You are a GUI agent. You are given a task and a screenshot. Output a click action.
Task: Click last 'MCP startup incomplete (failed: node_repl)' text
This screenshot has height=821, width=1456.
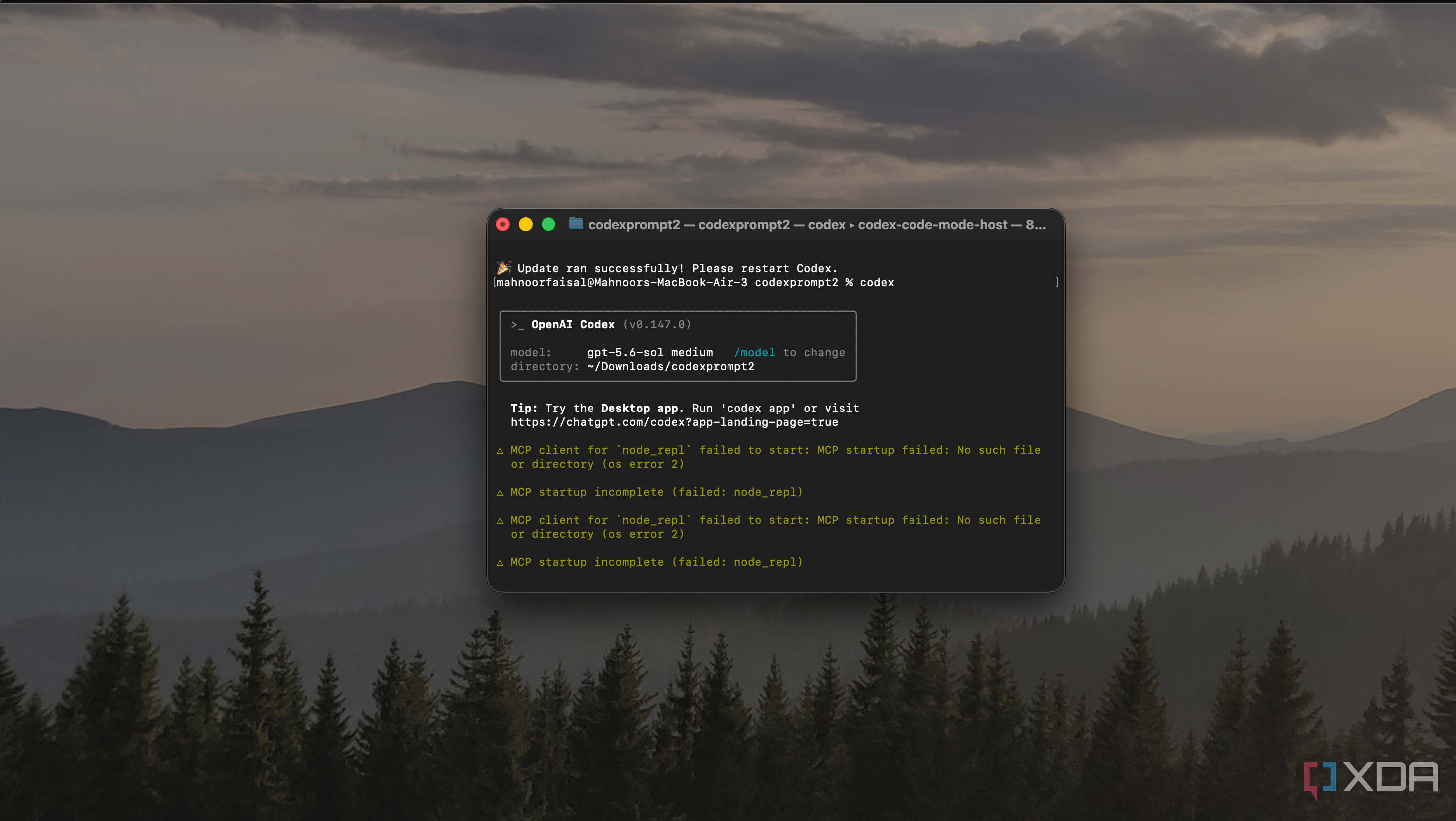pos(657,562)
